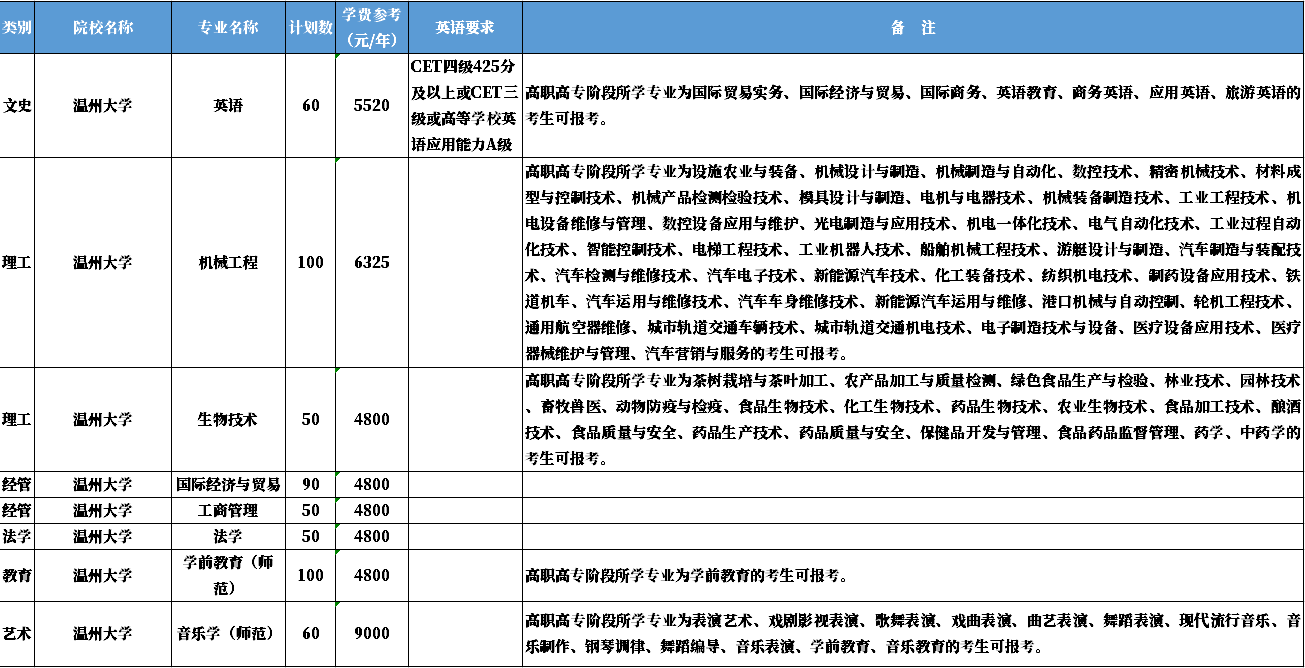Select 温州大学 in the 机械工程 row

103,263
